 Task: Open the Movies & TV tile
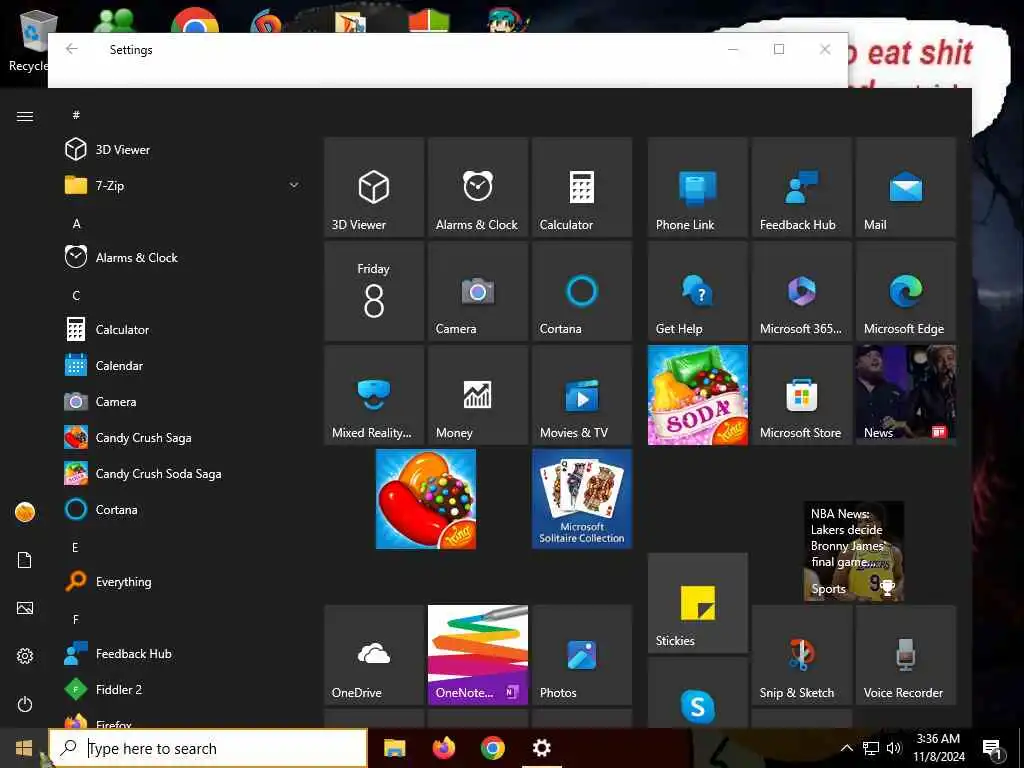582,395
